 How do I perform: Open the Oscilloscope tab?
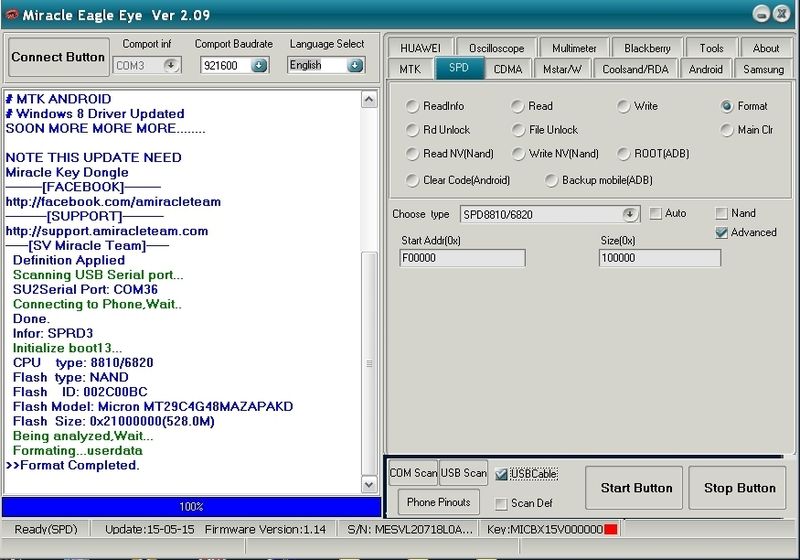pos(496,48)
